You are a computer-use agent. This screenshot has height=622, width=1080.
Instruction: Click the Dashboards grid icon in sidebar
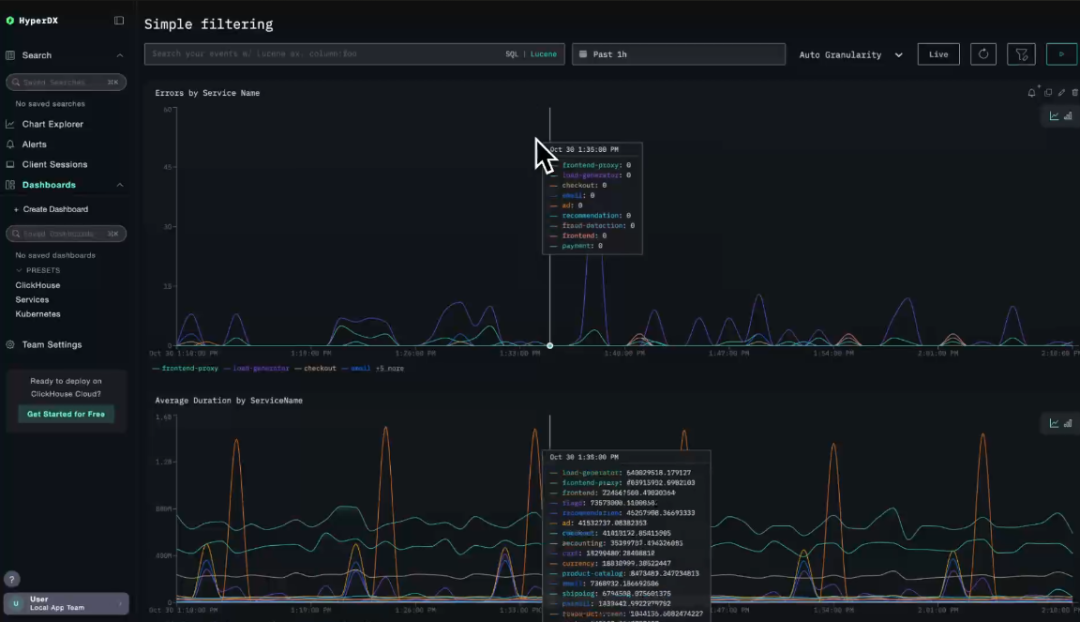tap(10, 185)
